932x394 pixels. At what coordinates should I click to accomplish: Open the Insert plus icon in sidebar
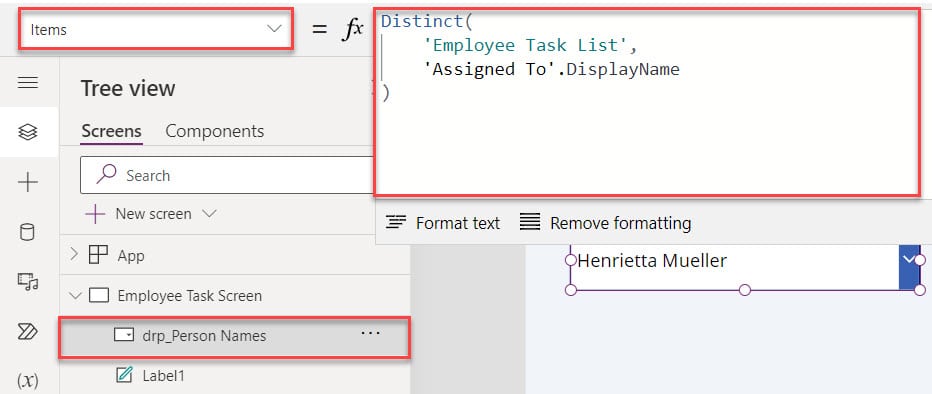click(x=28, y=182)
